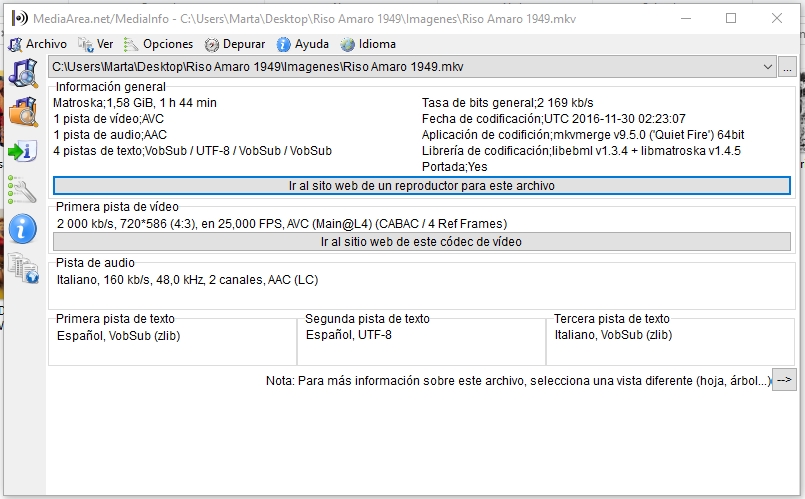Open preferences via wrench sidebar icon
Viewport: 805px width, 499px height.
22,189
